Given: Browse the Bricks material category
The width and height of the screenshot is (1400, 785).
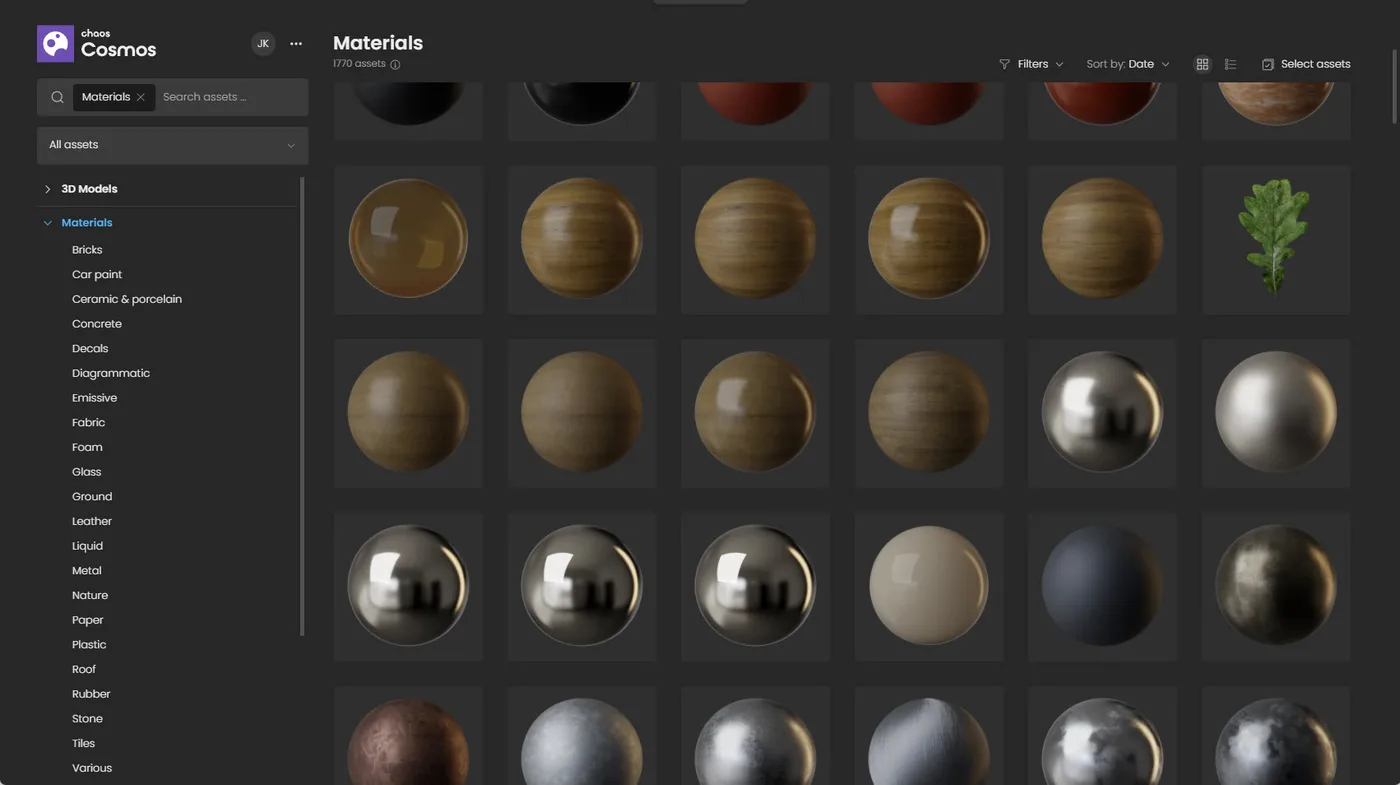Looking at the screenshot, I should coord(87,249).
